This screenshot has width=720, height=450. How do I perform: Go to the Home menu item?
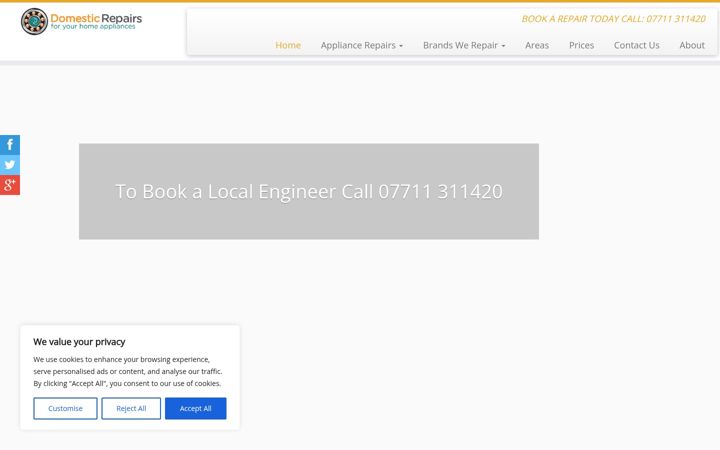coord(288,45)
